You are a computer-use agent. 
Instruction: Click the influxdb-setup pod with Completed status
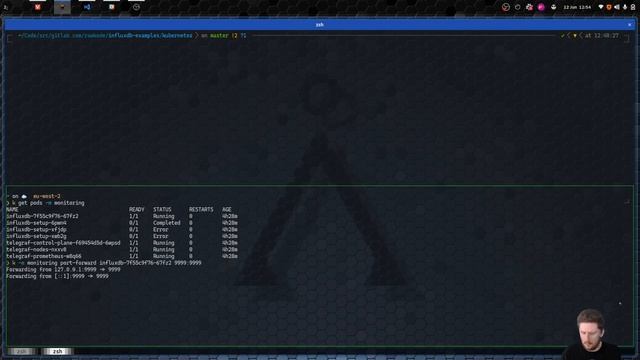pos(36,223)
